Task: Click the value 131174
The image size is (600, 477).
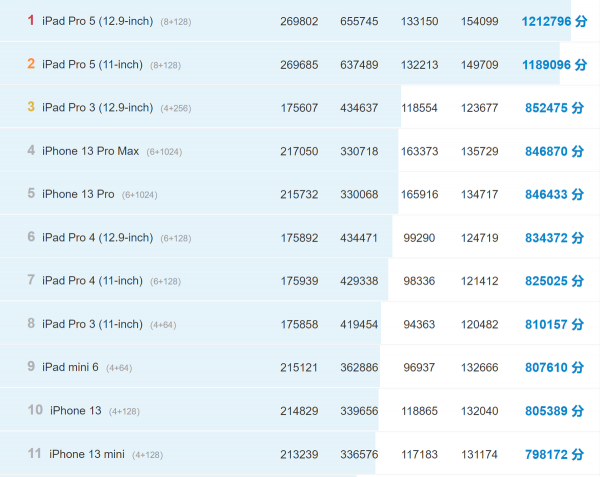Action: coord(479,454)
